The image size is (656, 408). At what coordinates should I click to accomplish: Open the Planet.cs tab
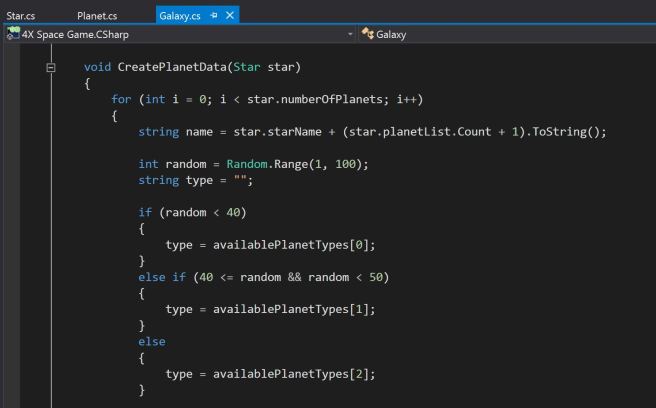(x=97, y=16)
